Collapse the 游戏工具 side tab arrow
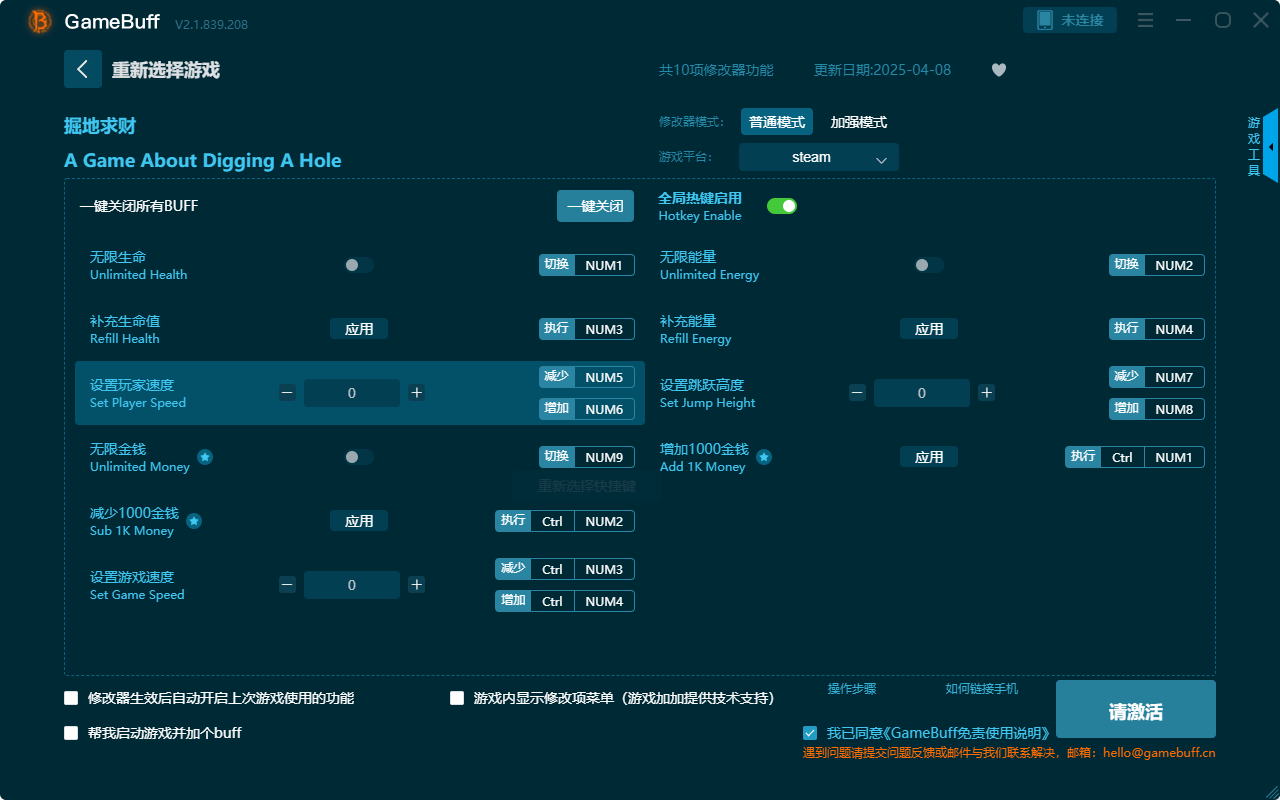Viewport: 1280px width, 800px height. click(x=1271, y=147)
